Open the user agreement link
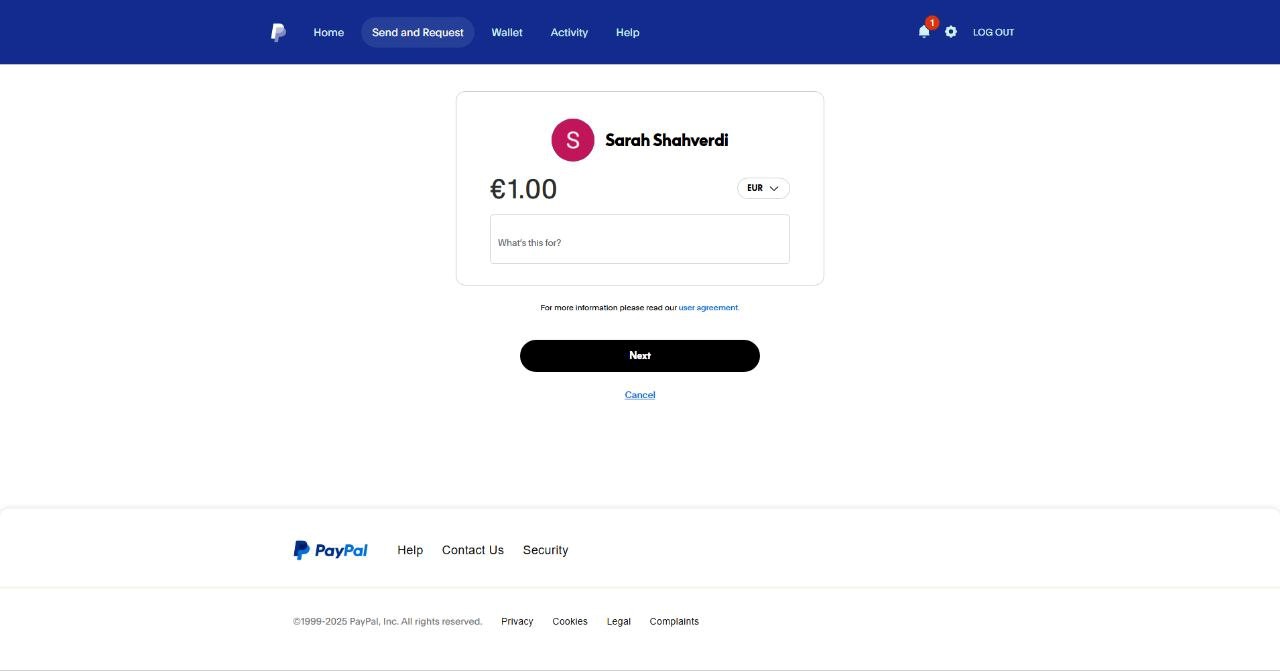 pyautogui.click(x=709, y=308)
